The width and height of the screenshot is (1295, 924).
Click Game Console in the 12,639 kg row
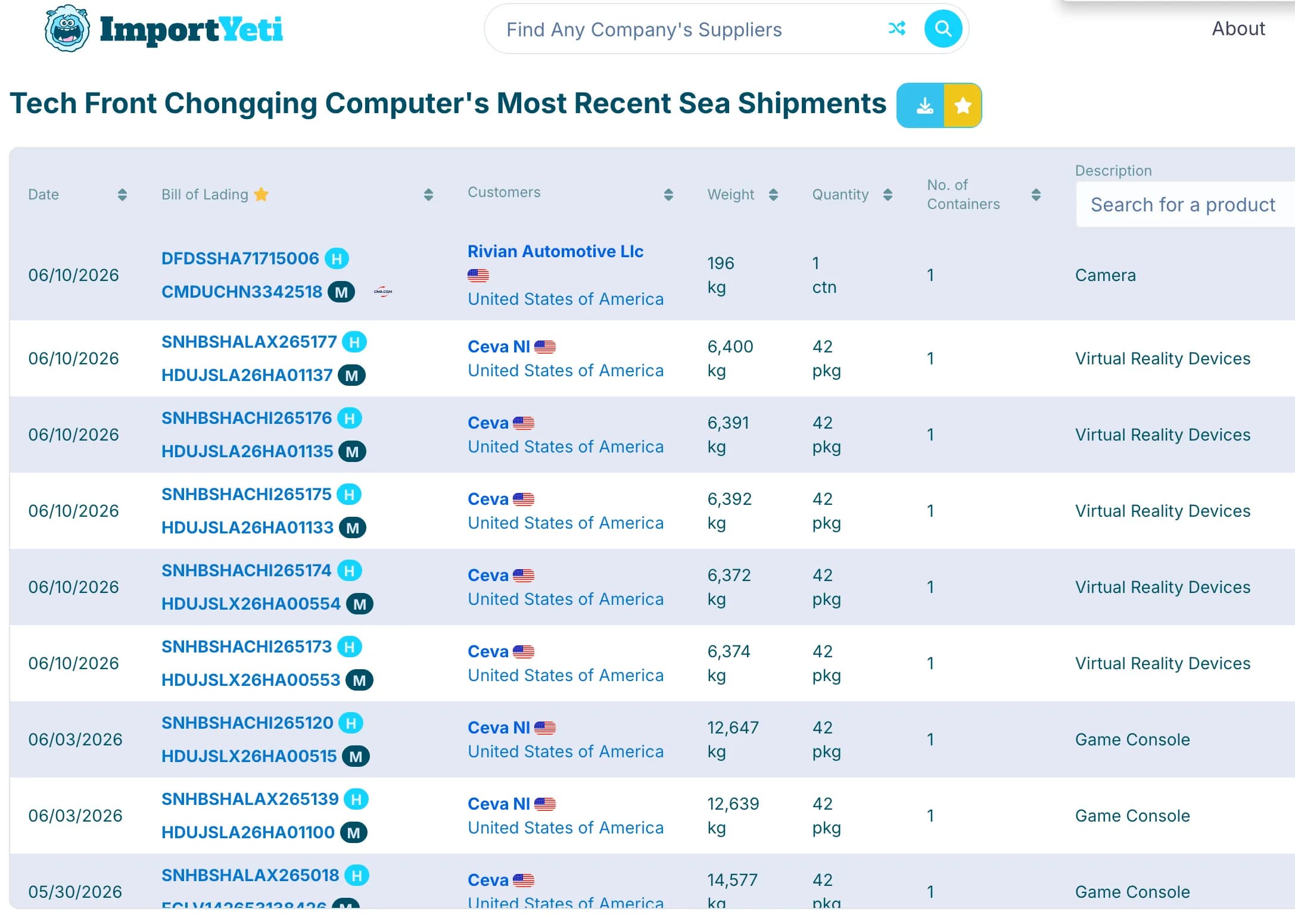[1132, 816]
